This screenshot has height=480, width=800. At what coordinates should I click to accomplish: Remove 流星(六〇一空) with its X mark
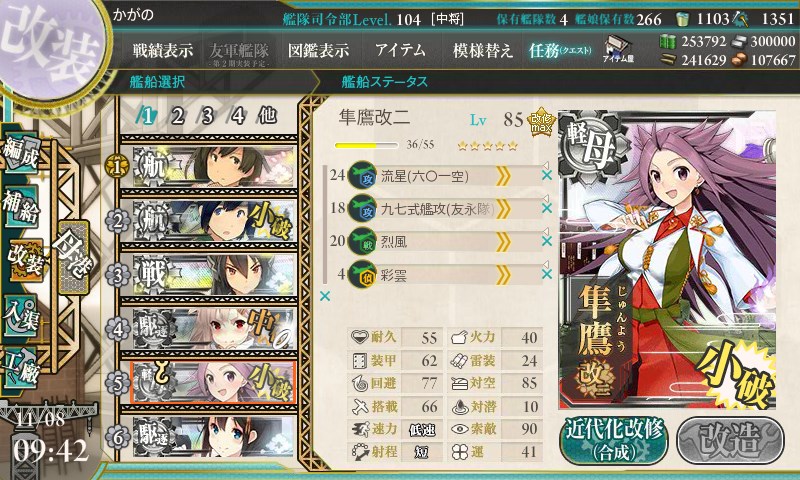coord(546,175)
